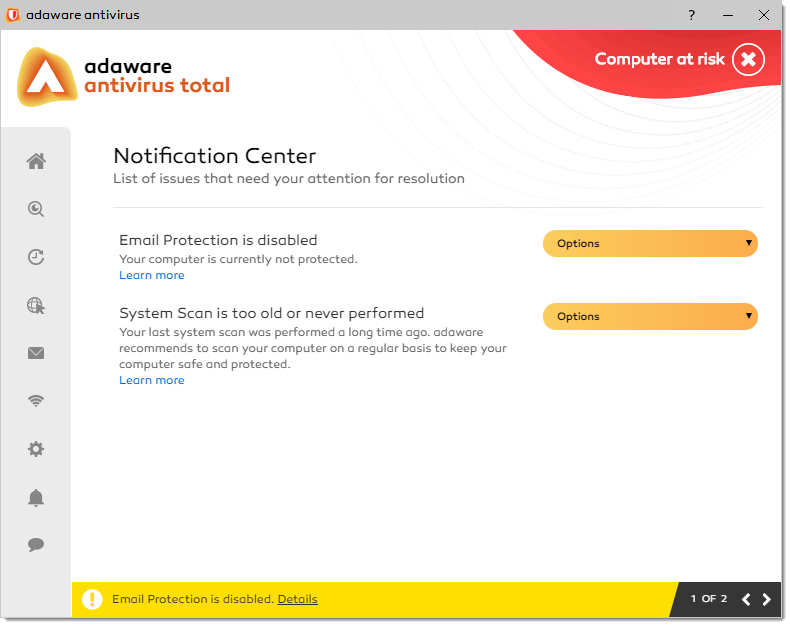Open Network Protection wifi icon
This screenshot has width=790, height=626.
(36, 401)
